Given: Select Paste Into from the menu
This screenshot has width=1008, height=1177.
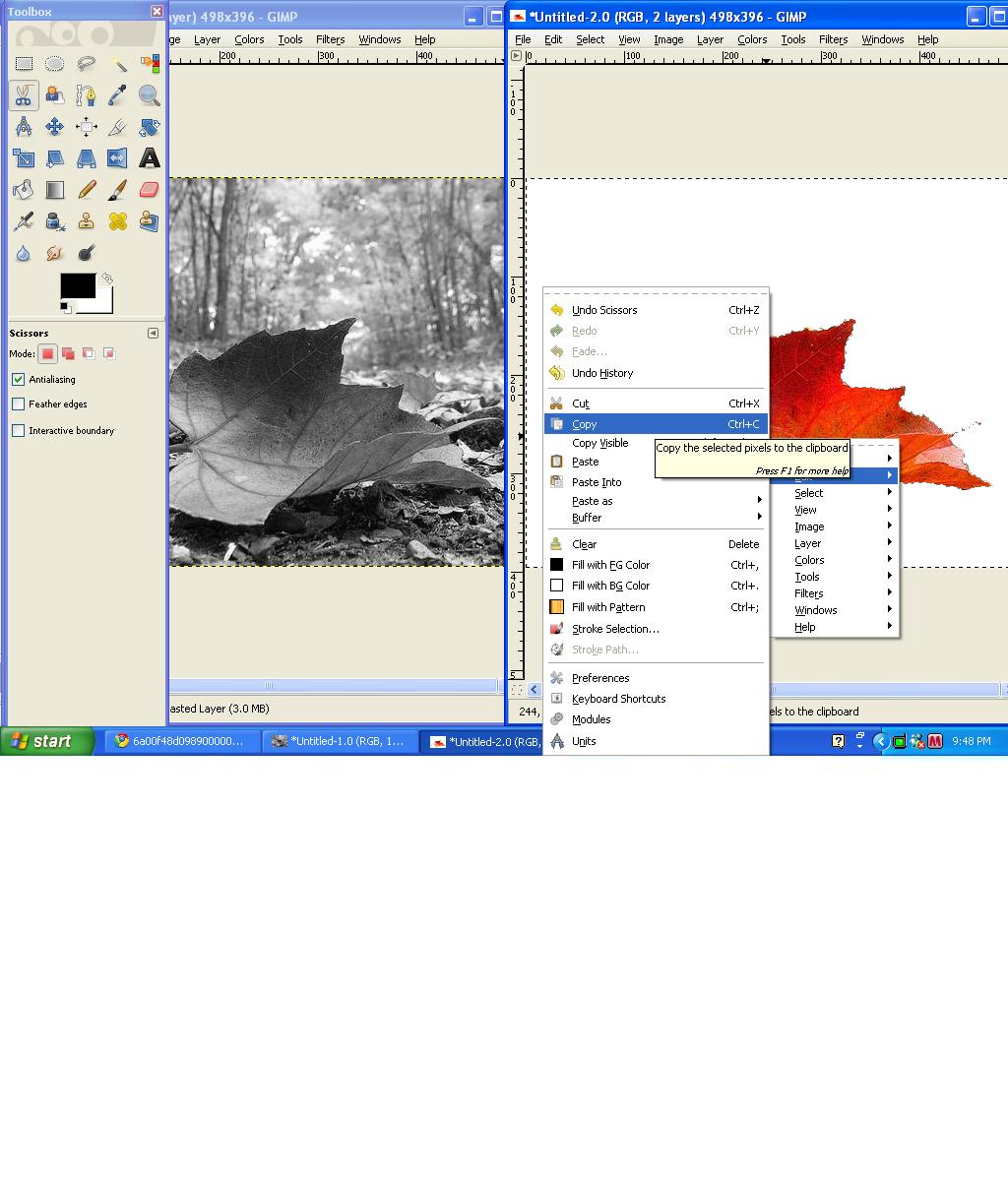Looking at the screenshot, I should (x=656, y=482).
